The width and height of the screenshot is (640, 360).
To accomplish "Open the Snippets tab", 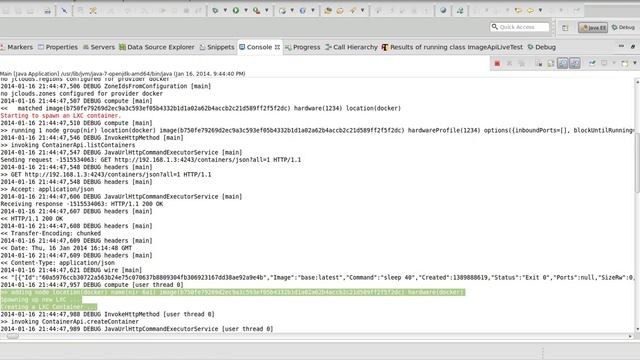I will tap(217, 47).
